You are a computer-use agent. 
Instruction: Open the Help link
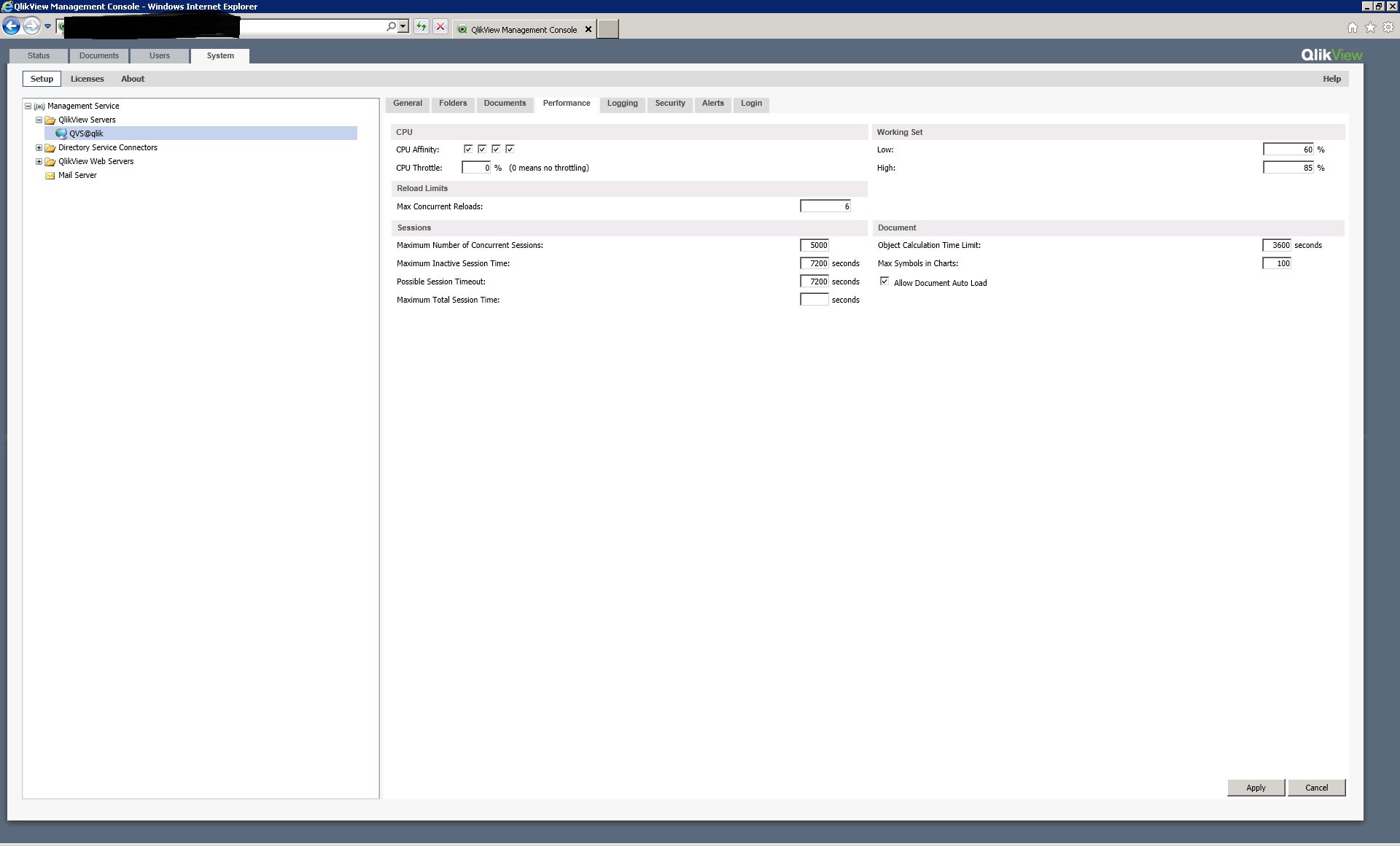point(1332,79)
